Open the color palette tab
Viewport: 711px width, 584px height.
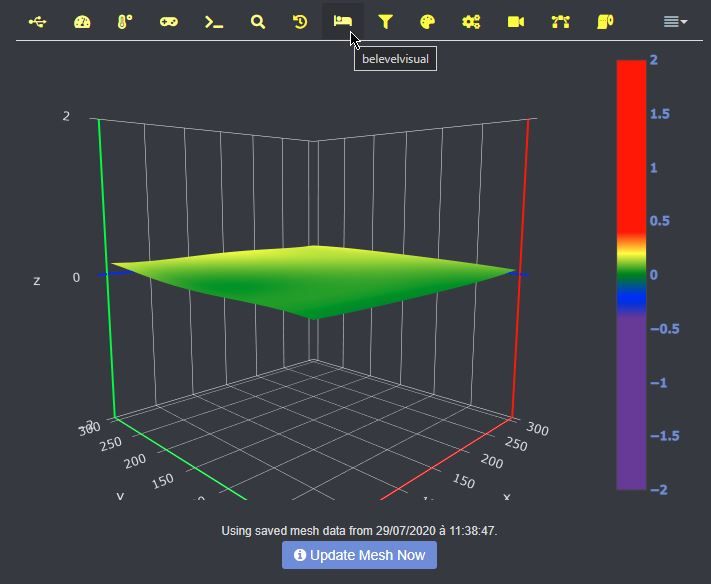click(x=428, y=21)
